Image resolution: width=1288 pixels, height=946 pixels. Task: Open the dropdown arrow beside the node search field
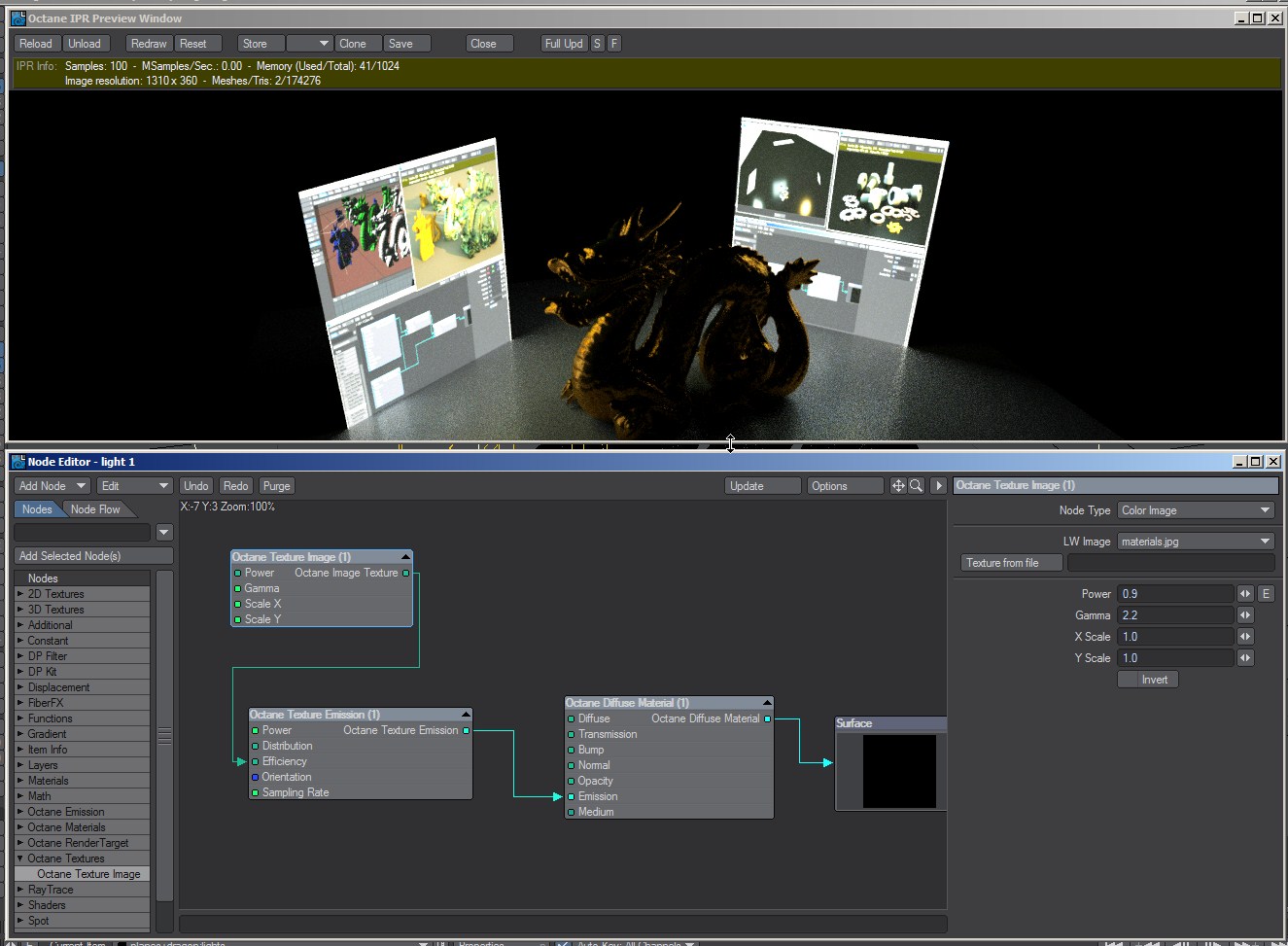(164, 533)
